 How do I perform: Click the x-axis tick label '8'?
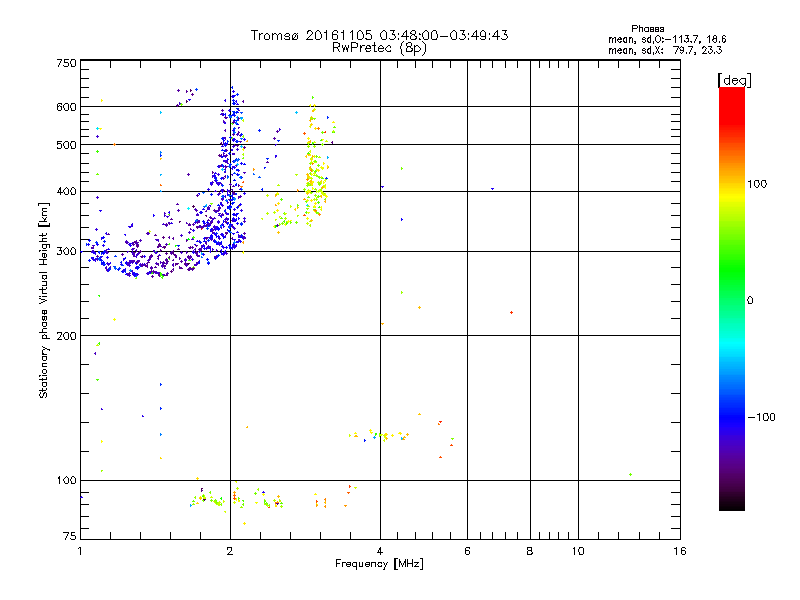(530, 551)
